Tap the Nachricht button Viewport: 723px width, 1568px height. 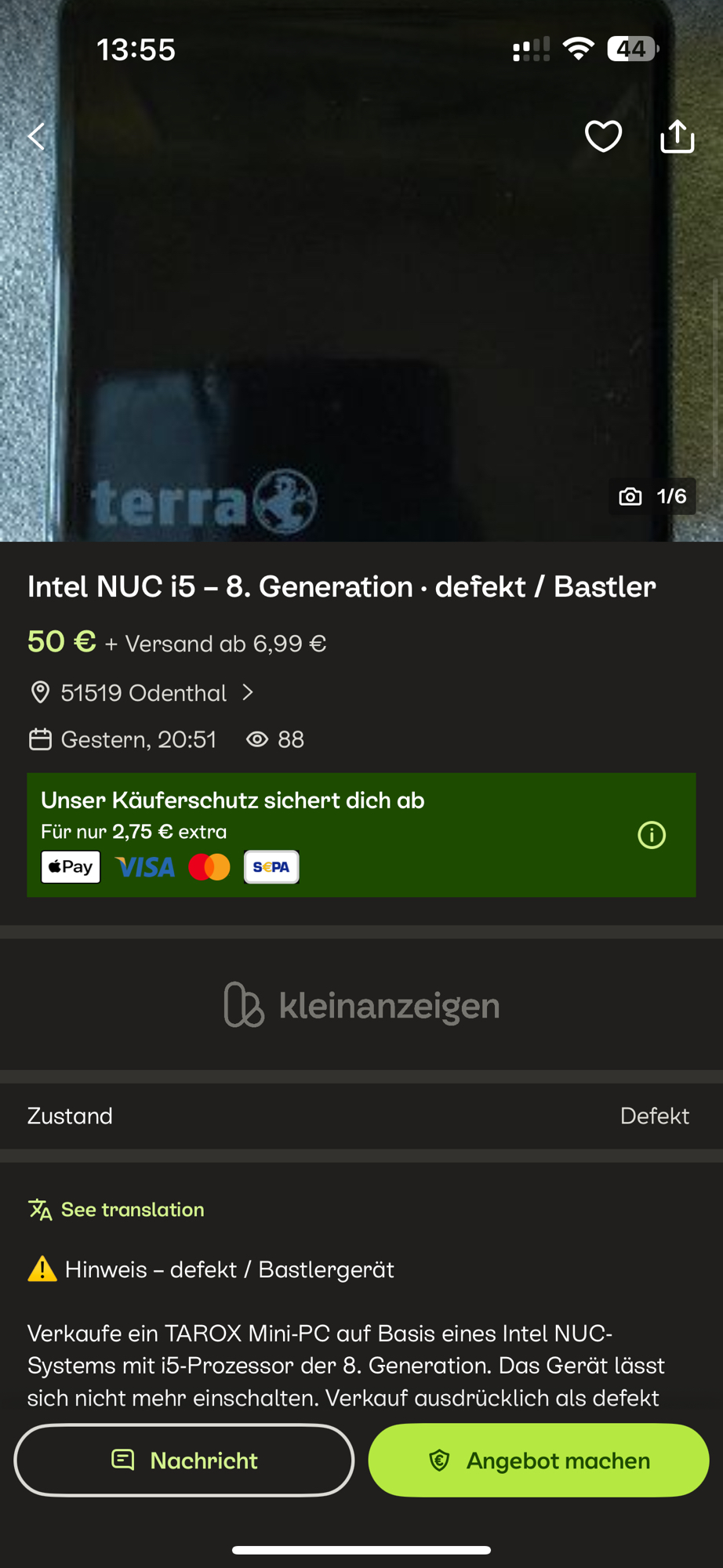click(x=184, y=1461)
